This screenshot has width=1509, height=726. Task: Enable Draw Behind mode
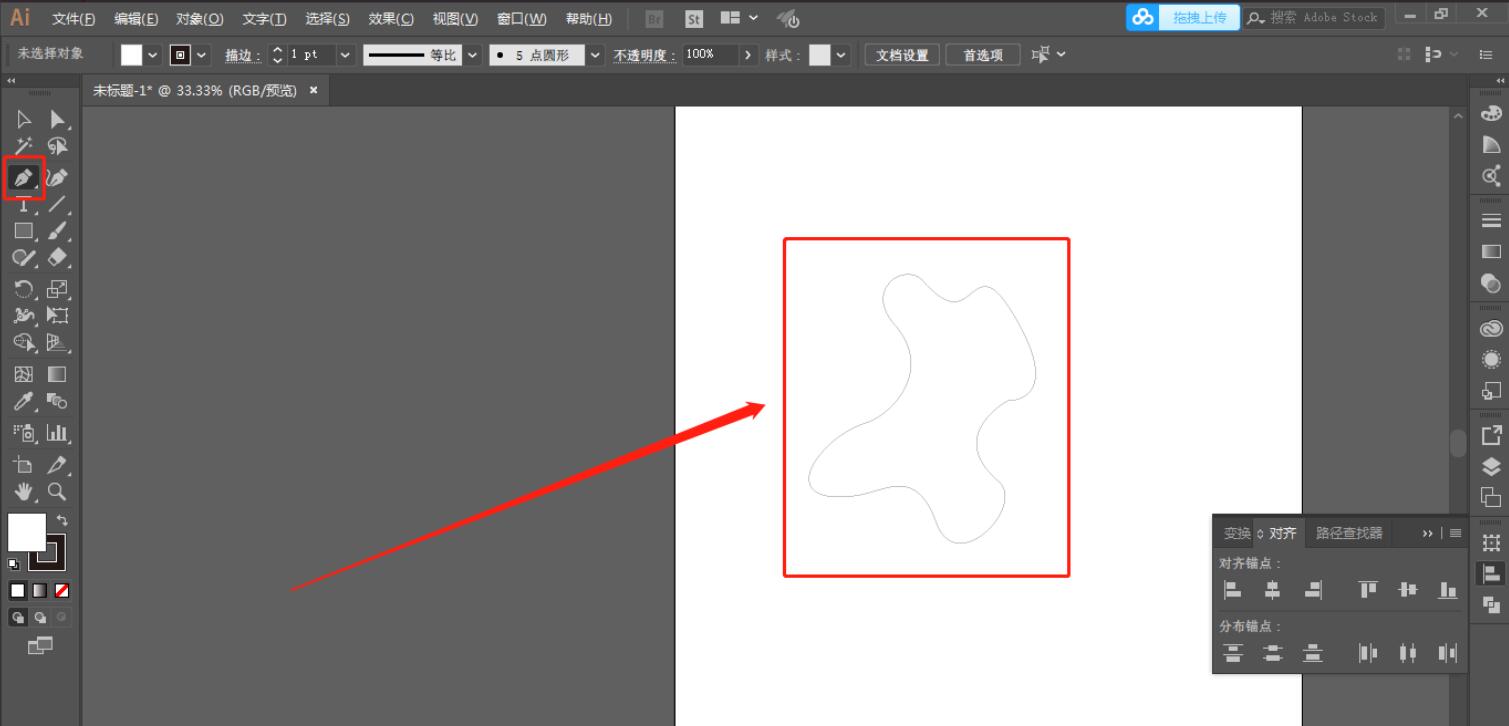pos(39,618)
